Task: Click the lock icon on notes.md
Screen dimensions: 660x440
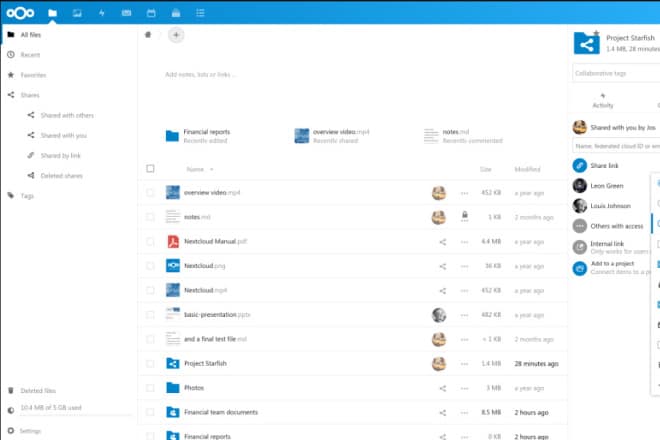Action: point(464,216)
